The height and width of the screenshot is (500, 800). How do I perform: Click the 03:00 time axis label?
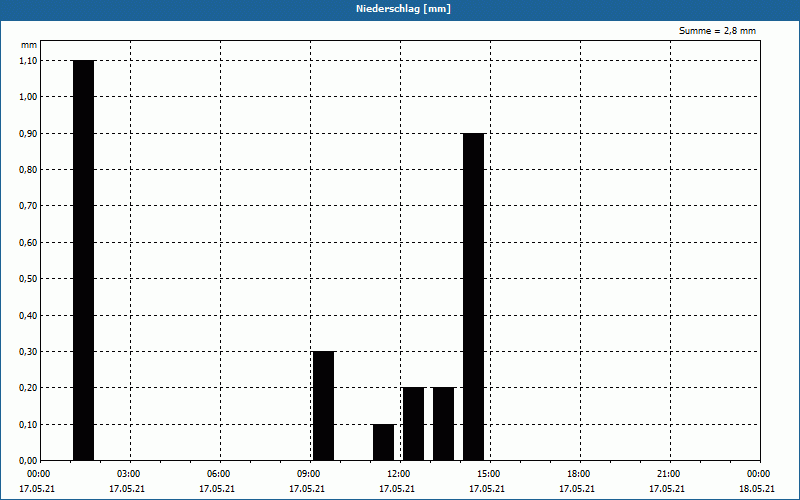coord(128,474)
